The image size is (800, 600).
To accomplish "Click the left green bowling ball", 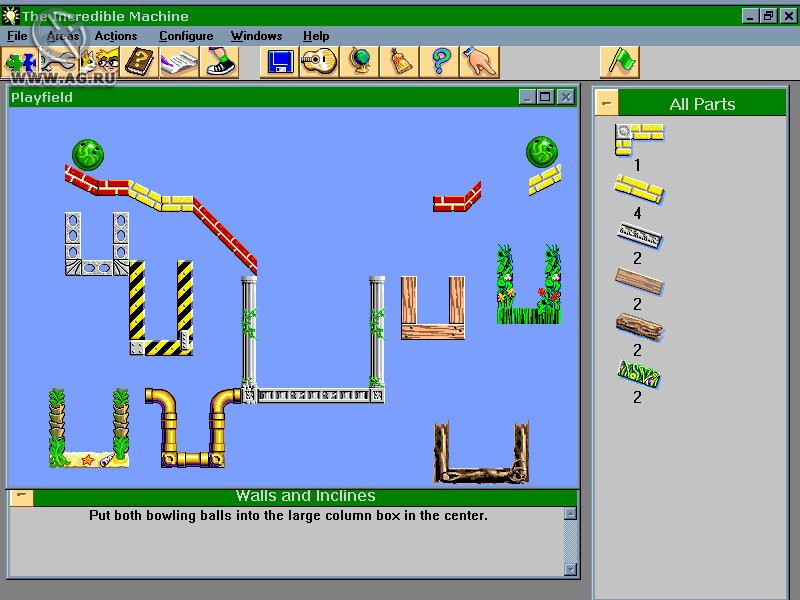I will click(x=88, y=155).
